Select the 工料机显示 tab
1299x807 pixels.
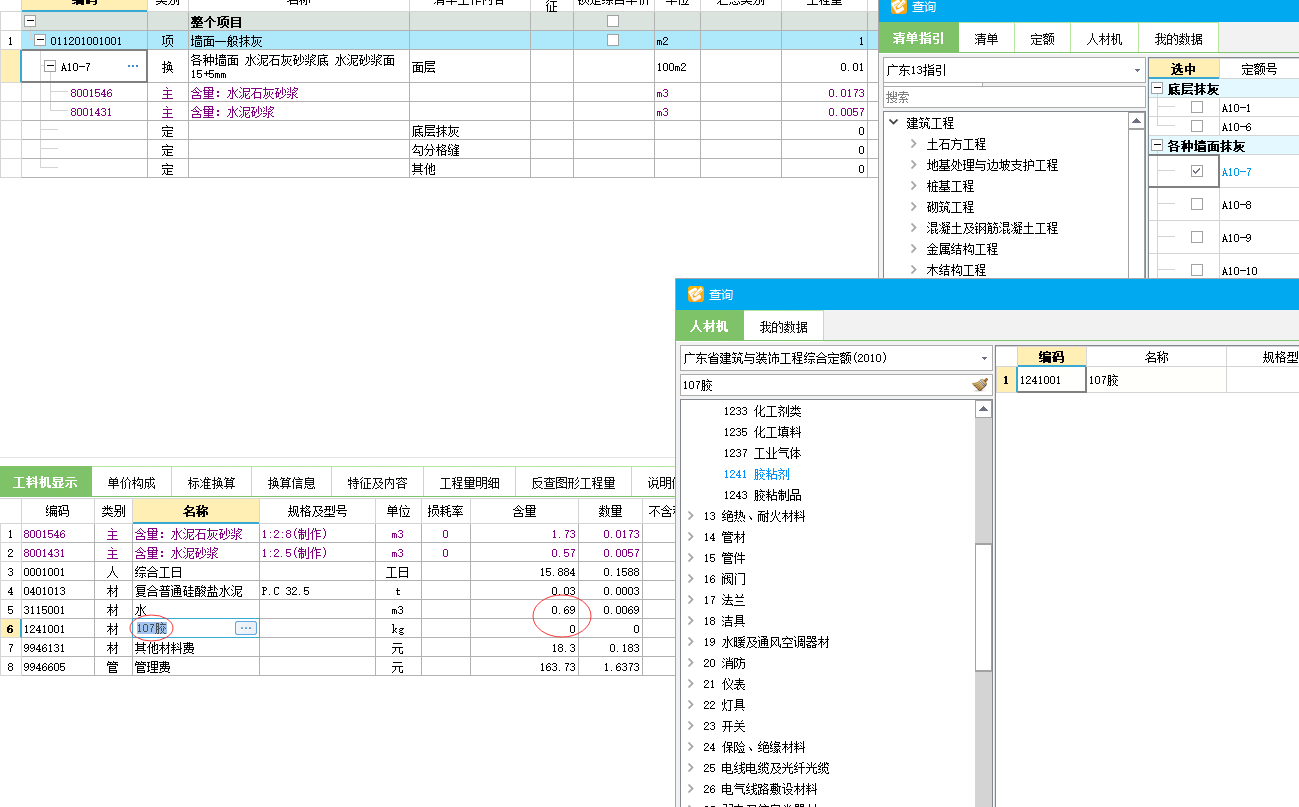(x=45, y=482)
